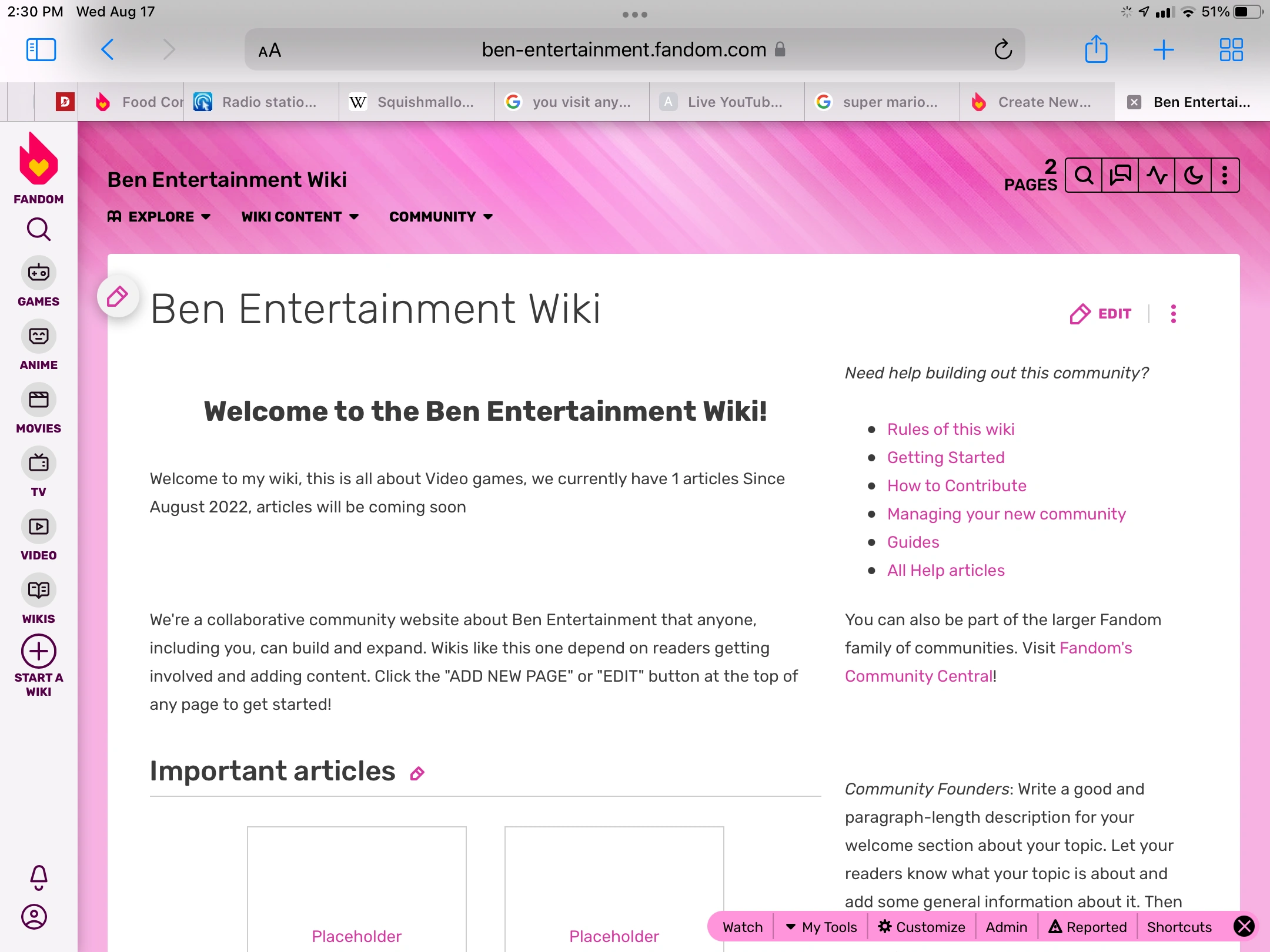Open the My Tools dropdown
1270x952 pixels.
click(x=821, y=927)
